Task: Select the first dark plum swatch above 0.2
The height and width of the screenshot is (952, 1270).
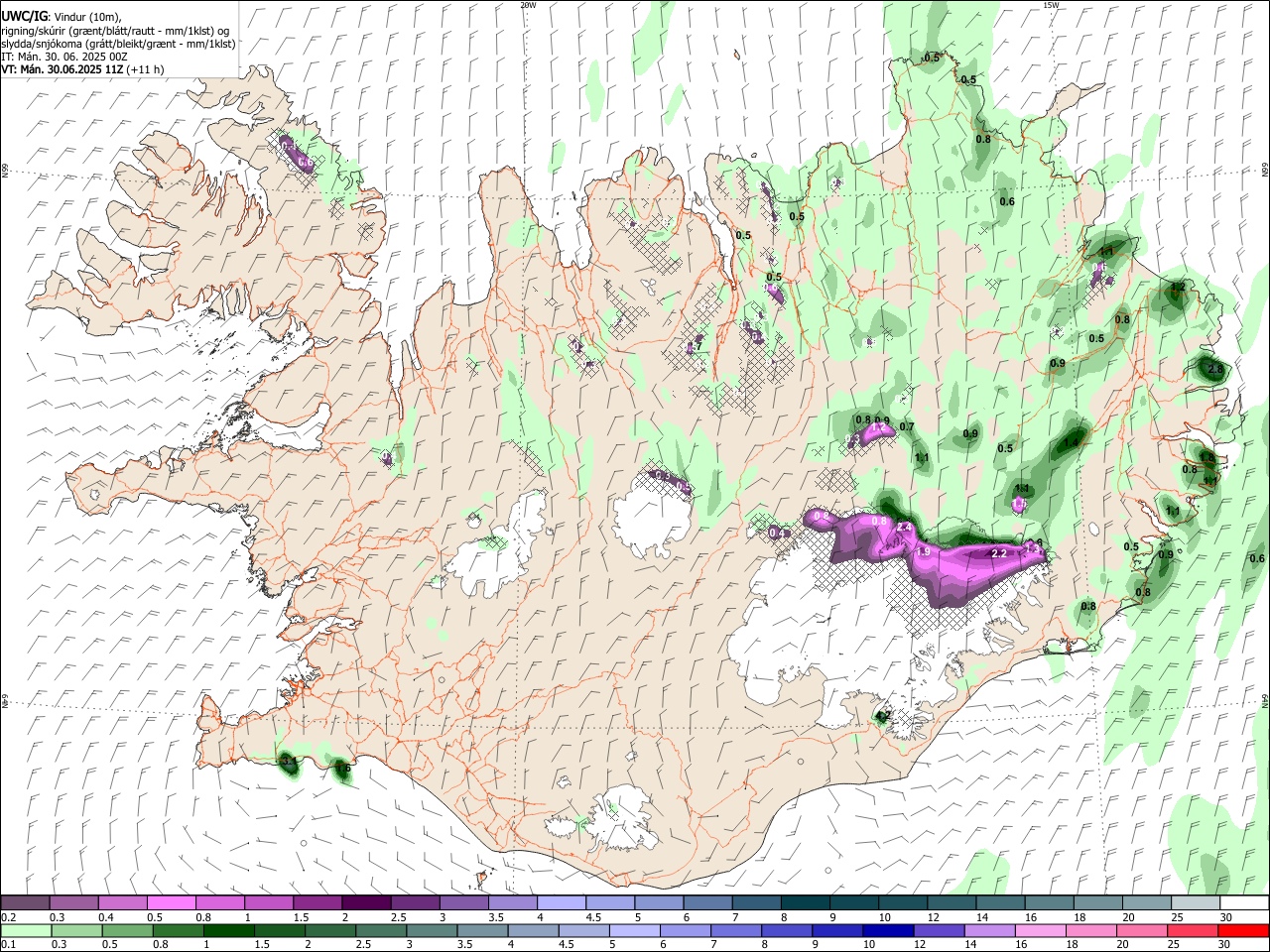Action: coord(25,903)
